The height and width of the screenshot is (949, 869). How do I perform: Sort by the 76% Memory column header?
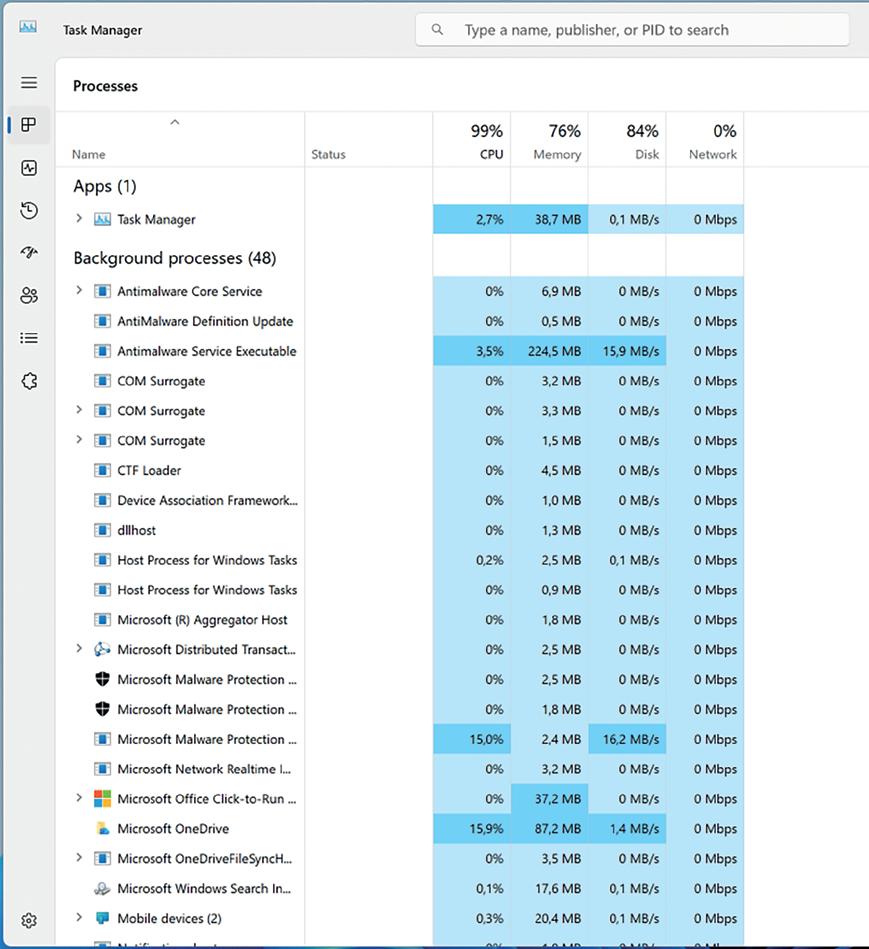point(549,139)
